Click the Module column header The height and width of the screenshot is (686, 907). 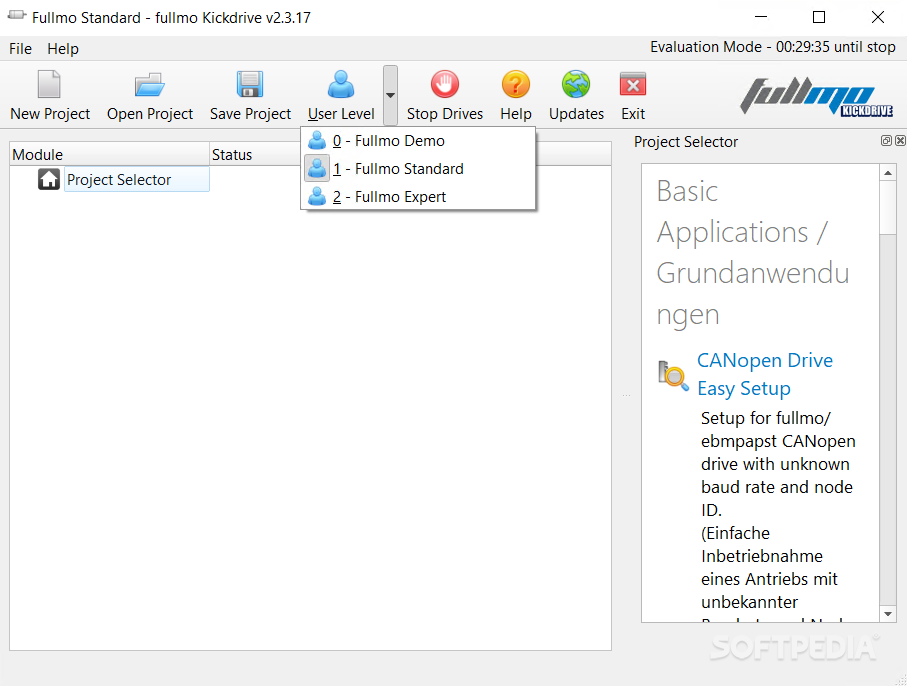tap(110, 154)
